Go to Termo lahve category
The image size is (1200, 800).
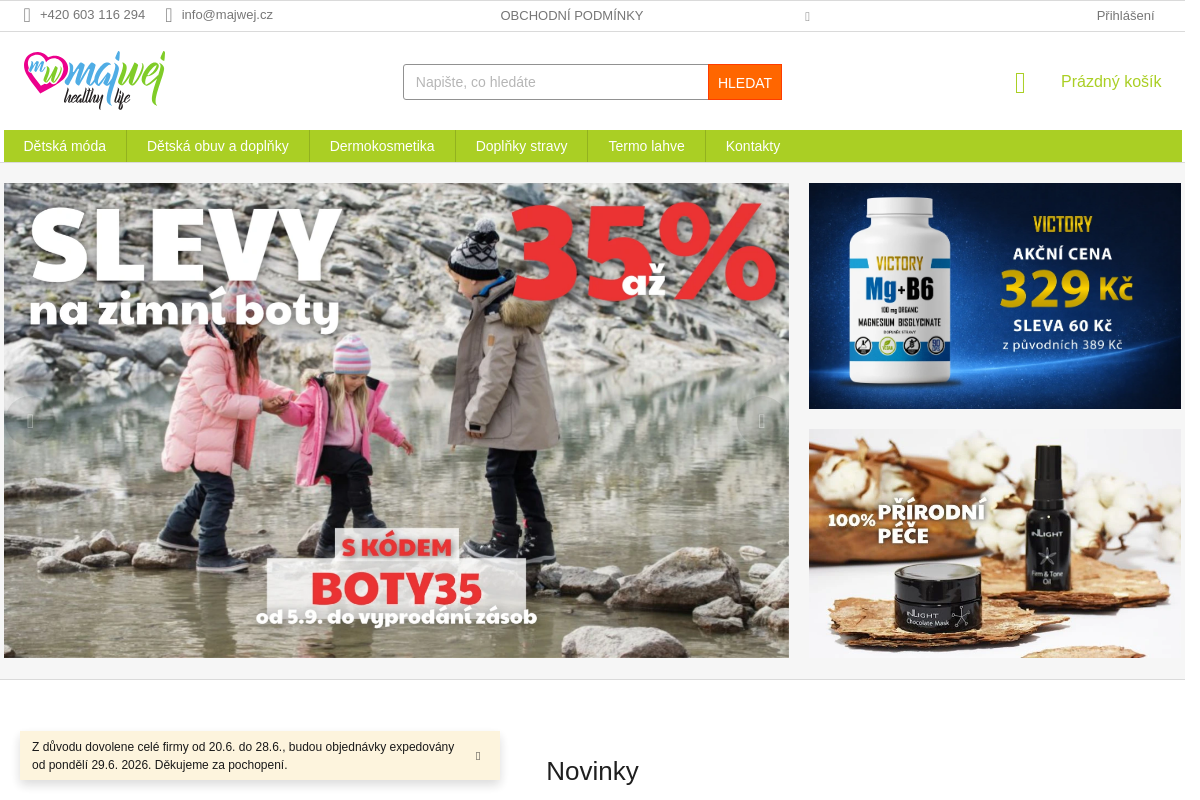coord(646,146)
